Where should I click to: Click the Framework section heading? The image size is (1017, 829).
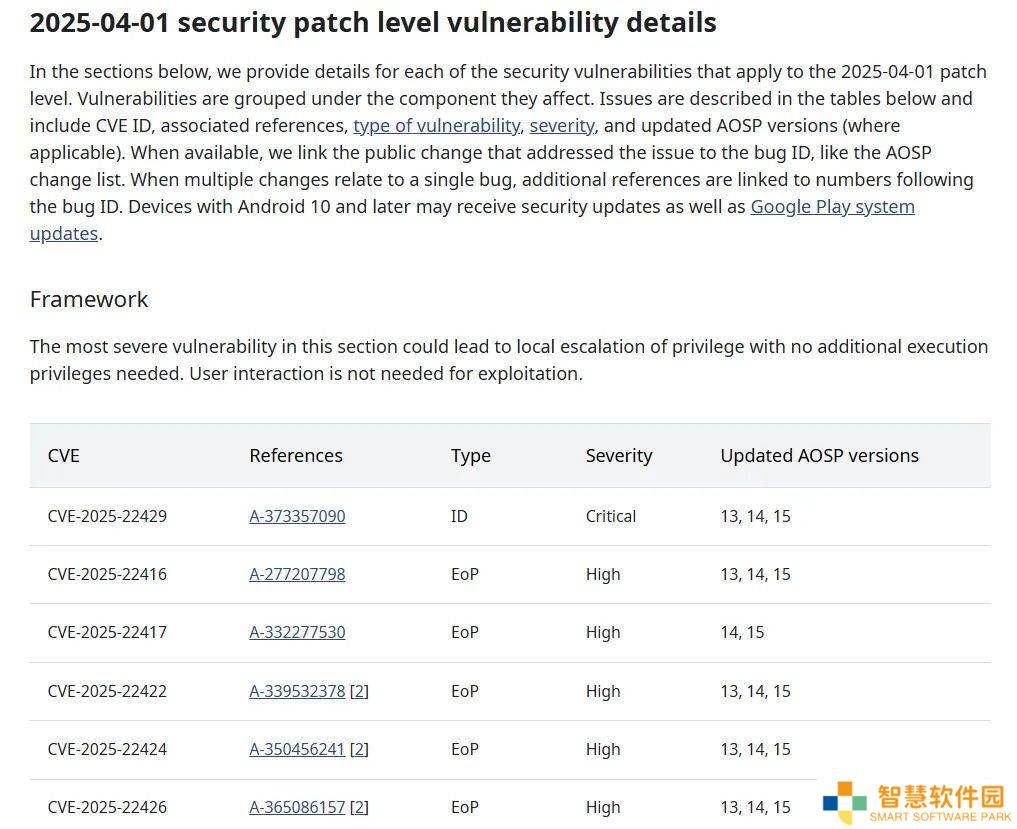(x=89, y=299)
